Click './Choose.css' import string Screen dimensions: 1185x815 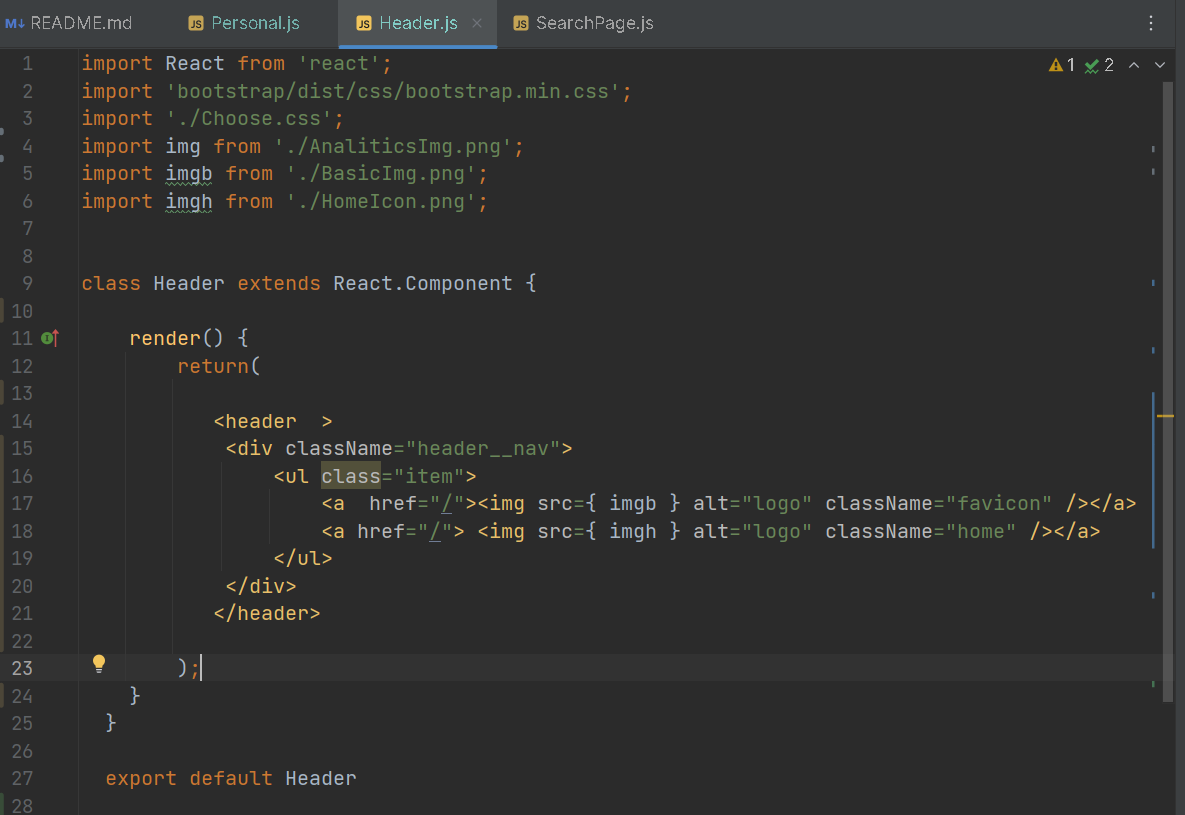coord(249,119)
